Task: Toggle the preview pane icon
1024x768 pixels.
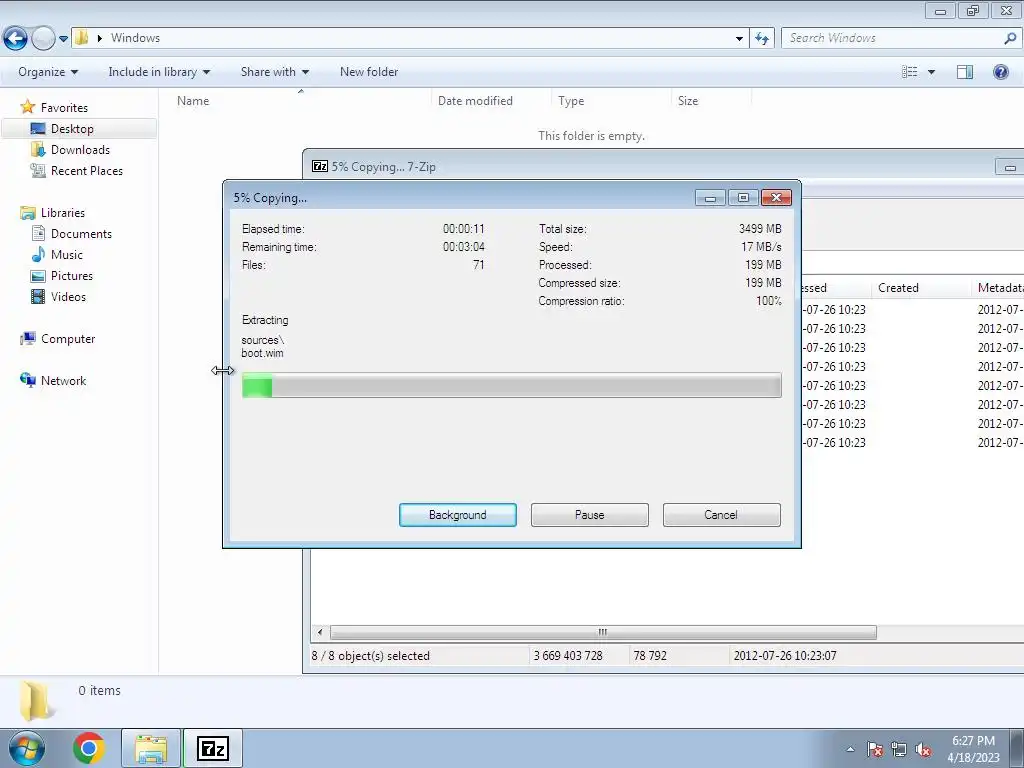Action: [x=965, y=72]
